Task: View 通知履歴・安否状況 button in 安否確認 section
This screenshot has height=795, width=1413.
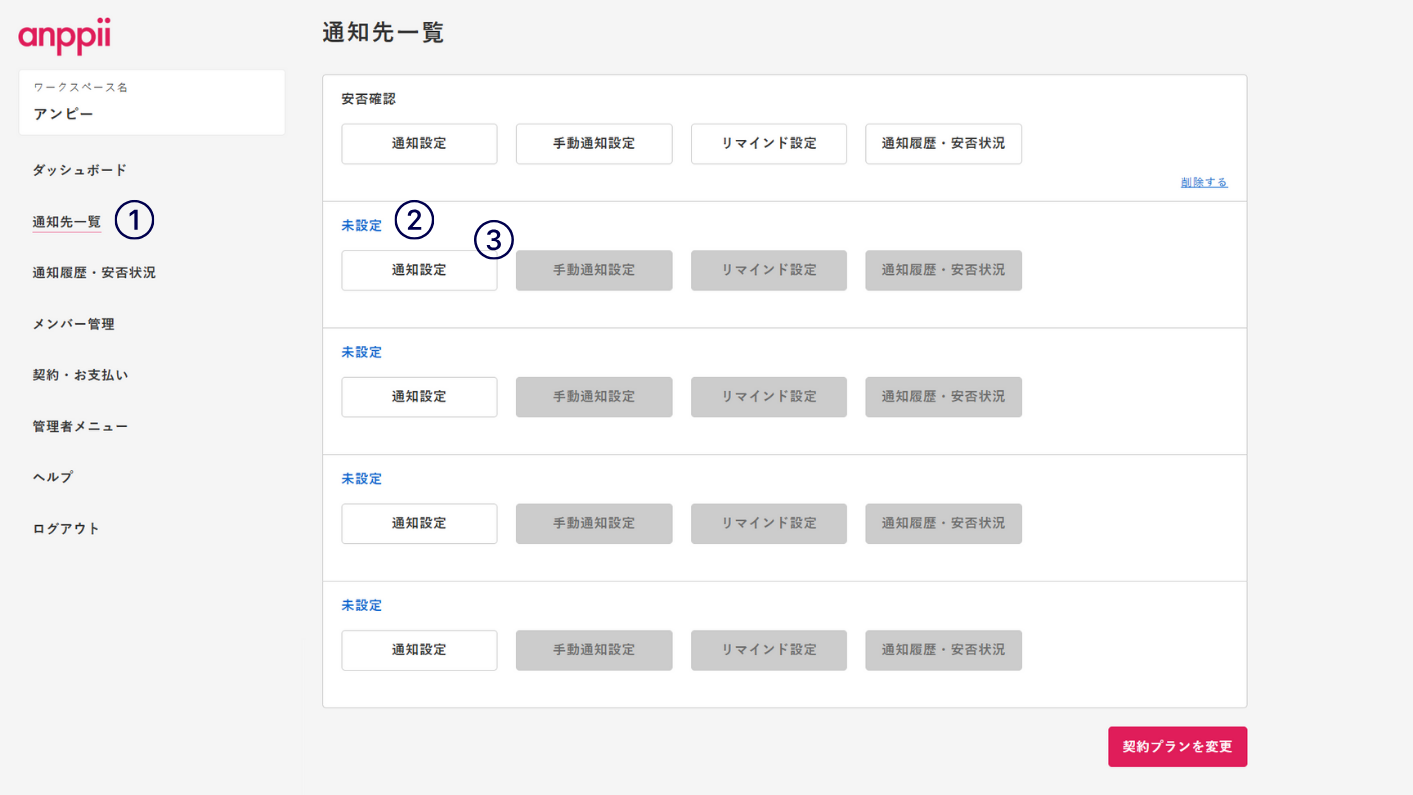Action: click(x=943, y=144)
